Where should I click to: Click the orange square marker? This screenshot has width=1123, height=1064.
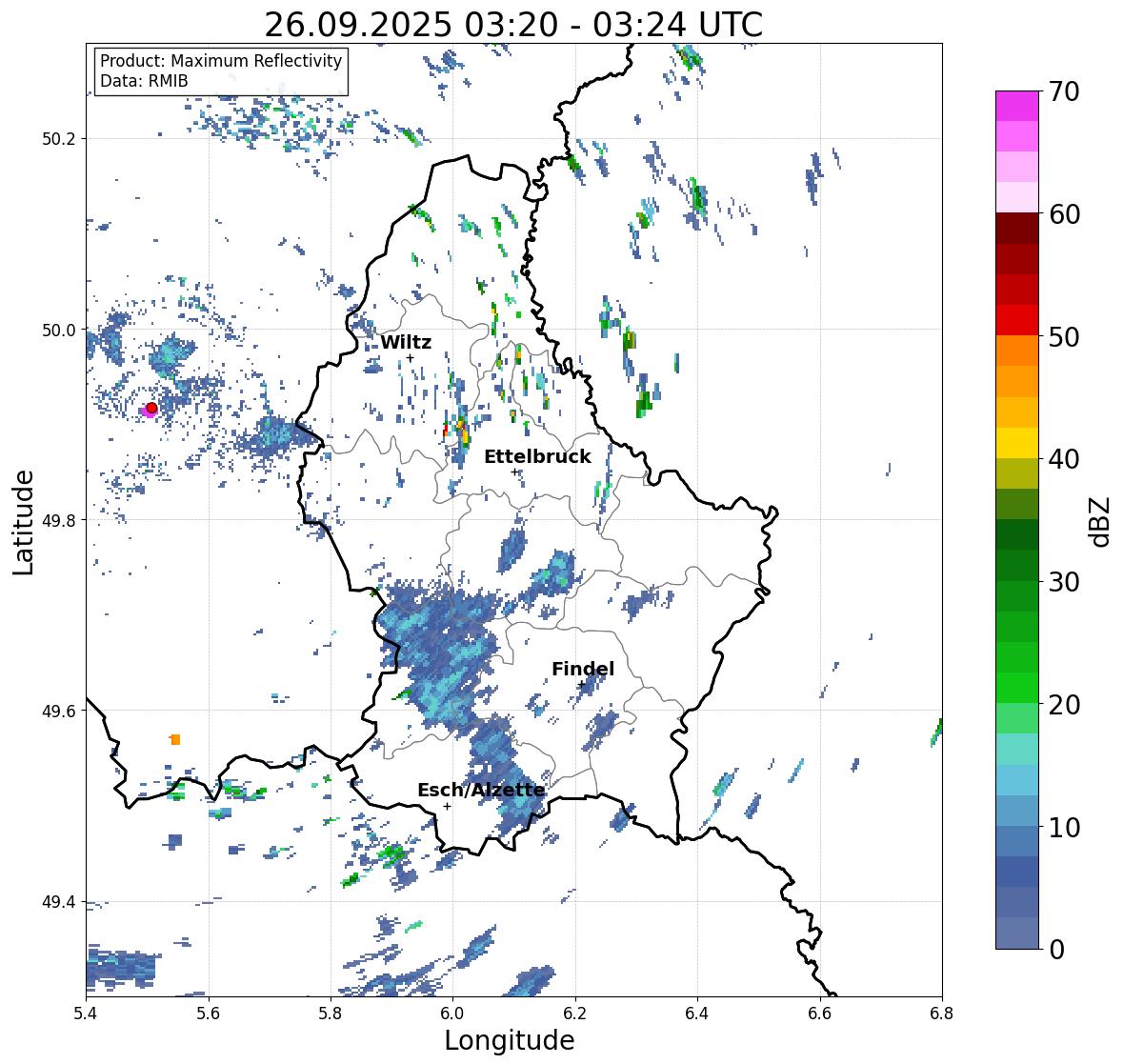(x=175, y=739)
